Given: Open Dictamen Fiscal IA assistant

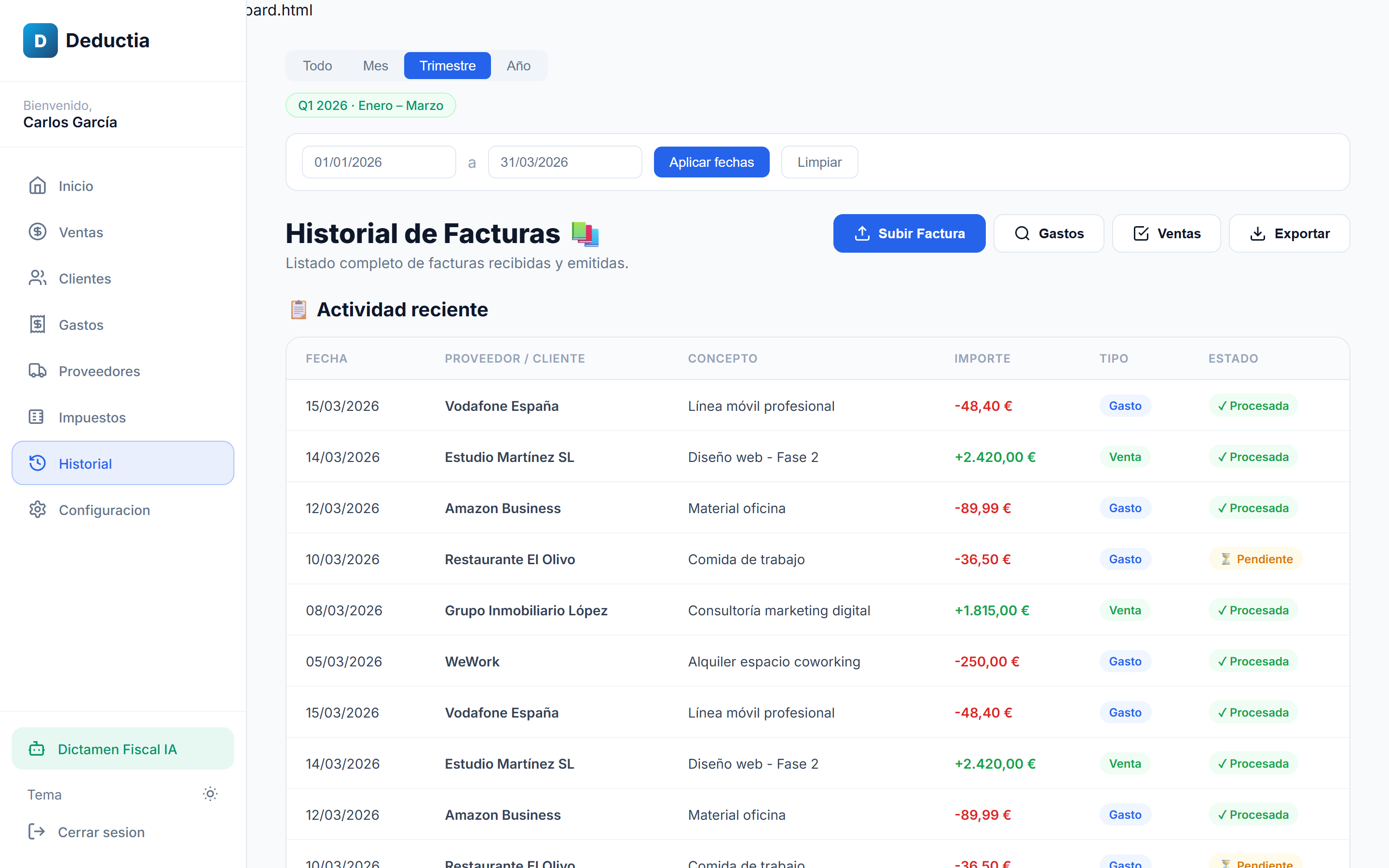Looking at the screenshot, I should (123, 748).
